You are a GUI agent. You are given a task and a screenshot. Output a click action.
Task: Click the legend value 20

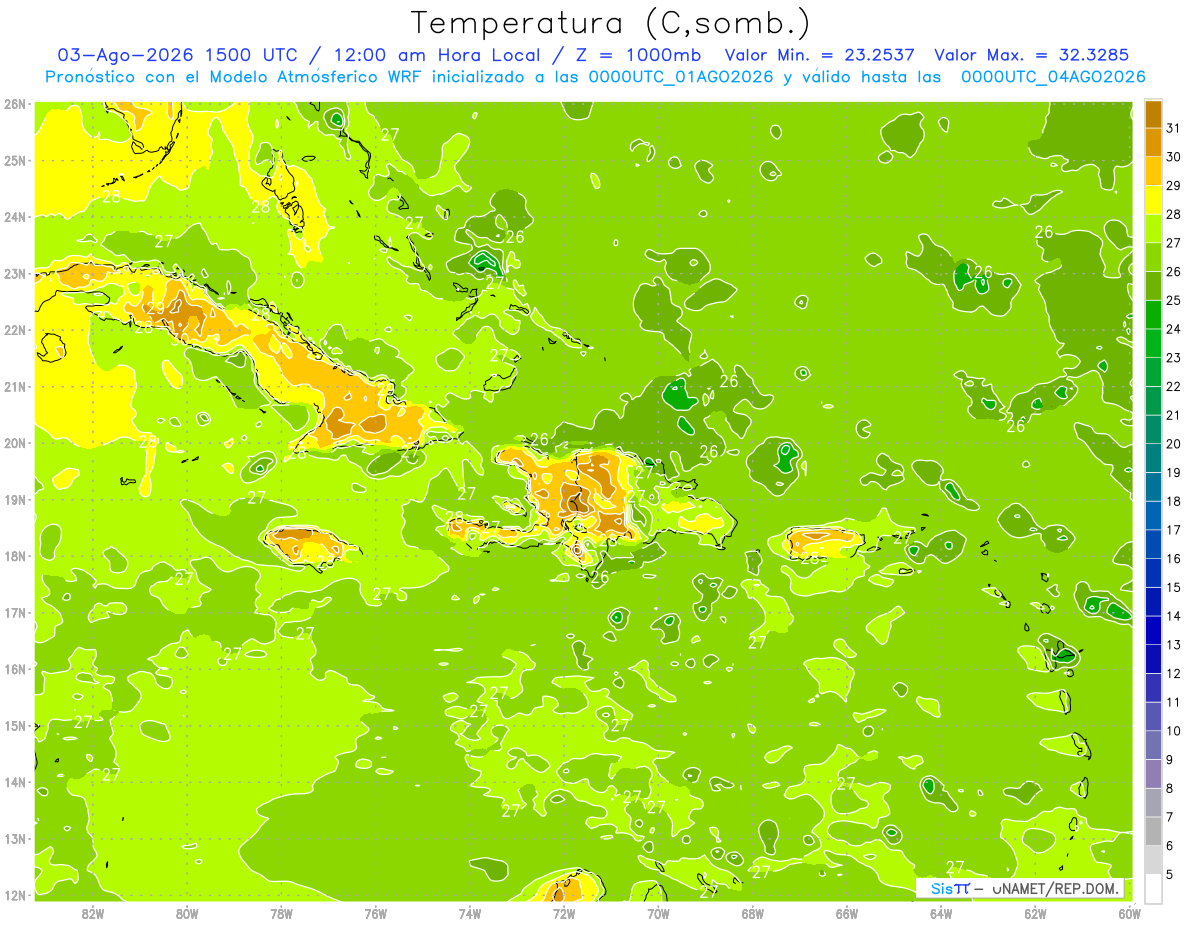pos(1174,444)
